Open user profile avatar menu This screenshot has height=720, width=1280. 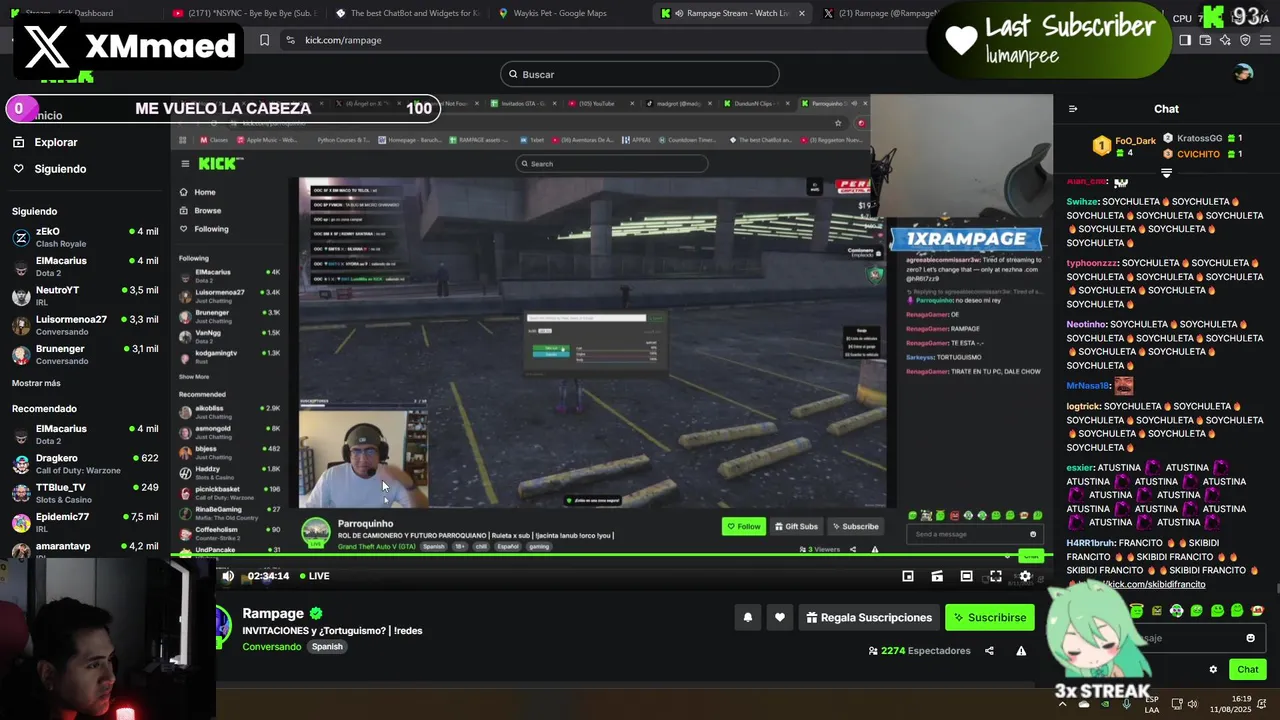pyautogui.click(x=1243, y=73)
